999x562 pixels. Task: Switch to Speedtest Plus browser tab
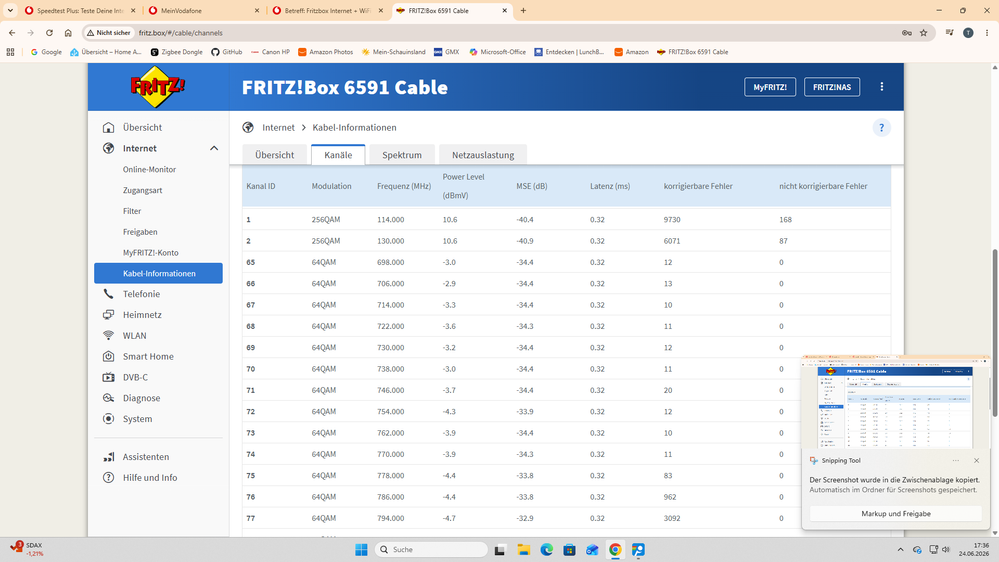tap(80, 10)
